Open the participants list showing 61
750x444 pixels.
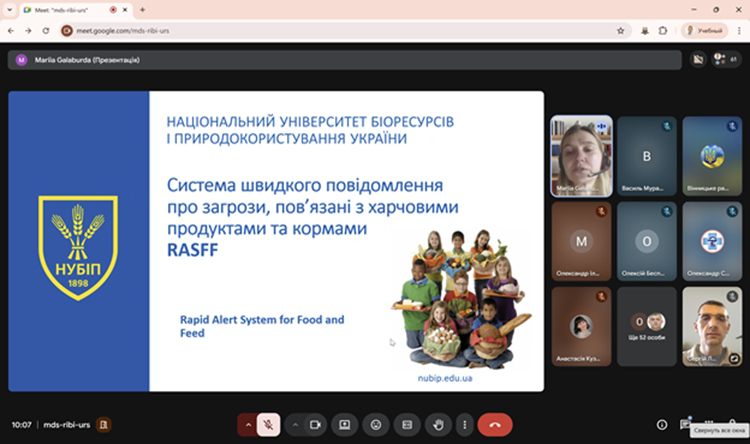726,59
